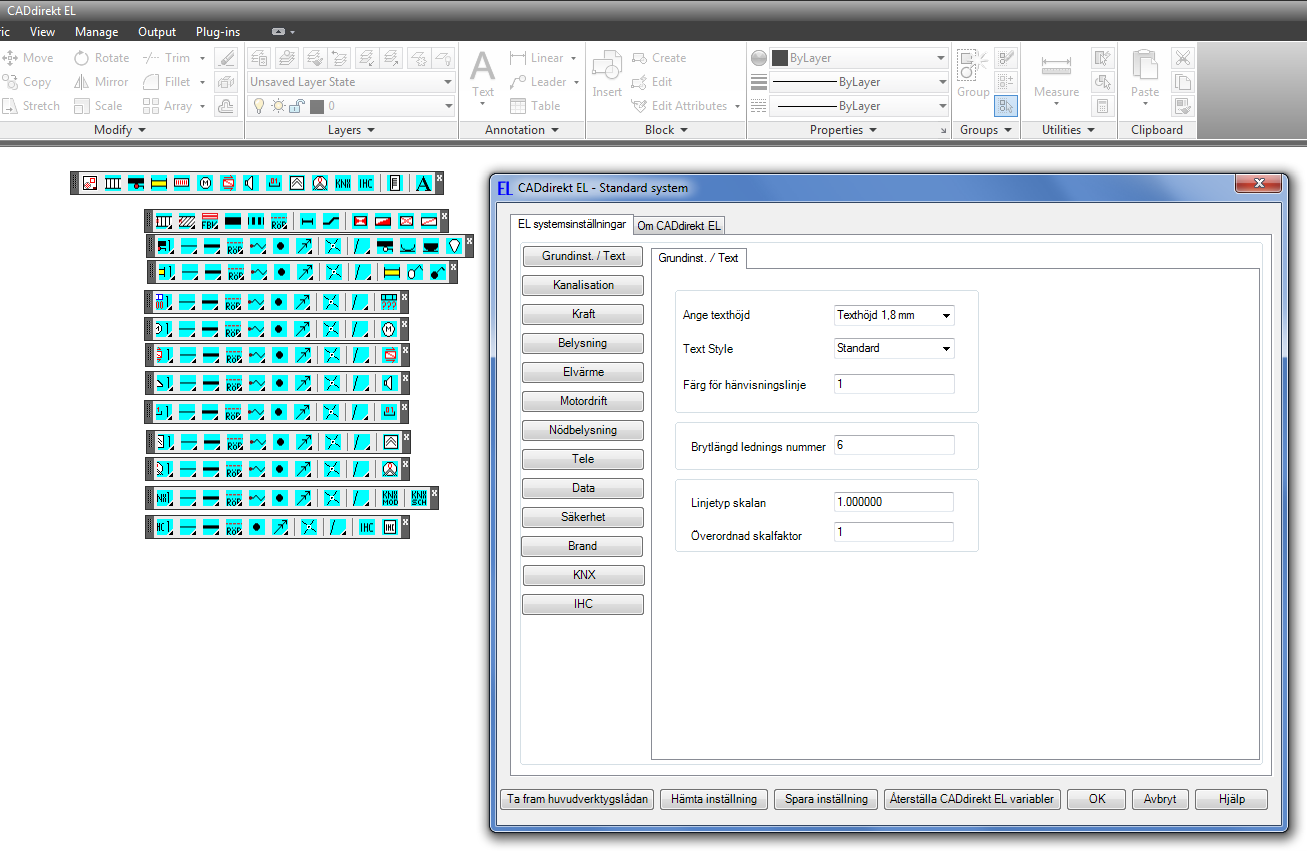Click the KNX MOD icon
This screenshot has width=1307, height=851.
point(391,498)
